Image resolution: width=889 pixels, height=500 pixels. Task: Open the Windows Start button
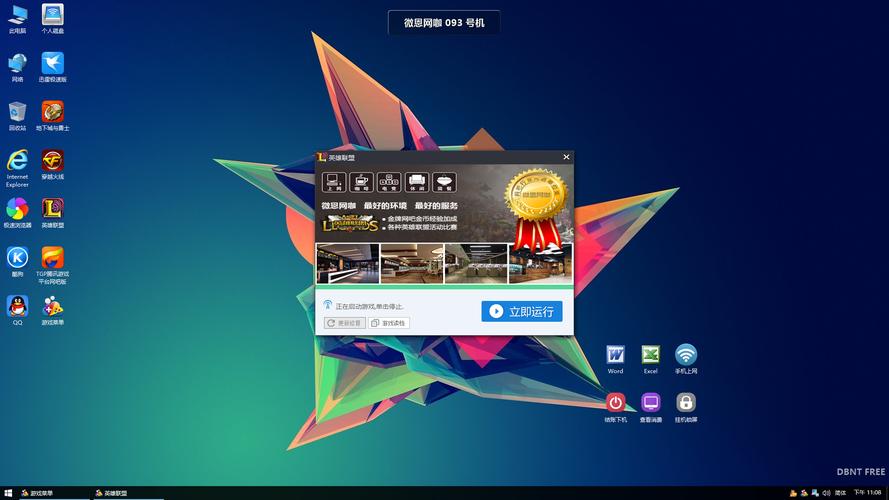click(x=8, y=493)
